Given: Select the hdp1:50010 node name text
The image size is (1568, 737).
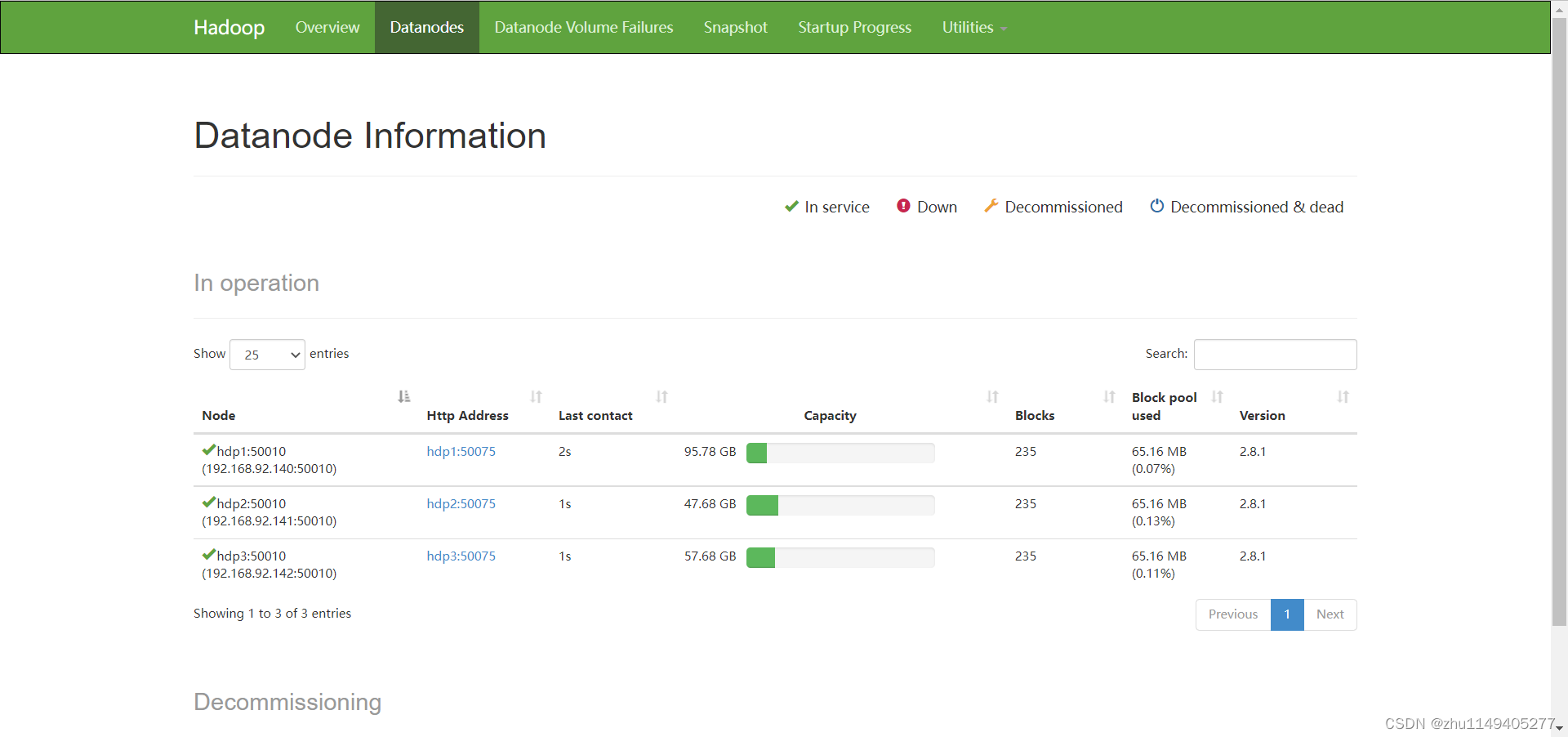Looking at the screenshot, I should (x=252, y=452).
